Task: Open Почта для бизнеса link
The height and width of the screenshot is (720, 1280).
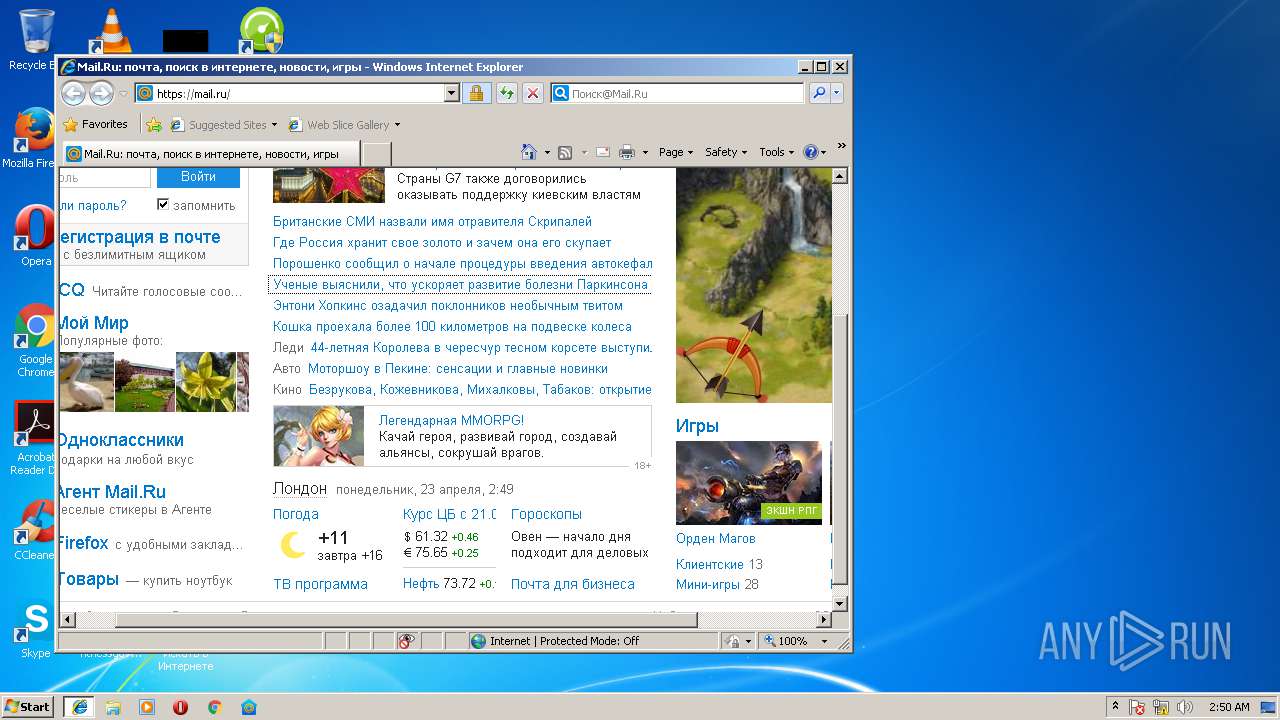Action: [x=573, y=584]
